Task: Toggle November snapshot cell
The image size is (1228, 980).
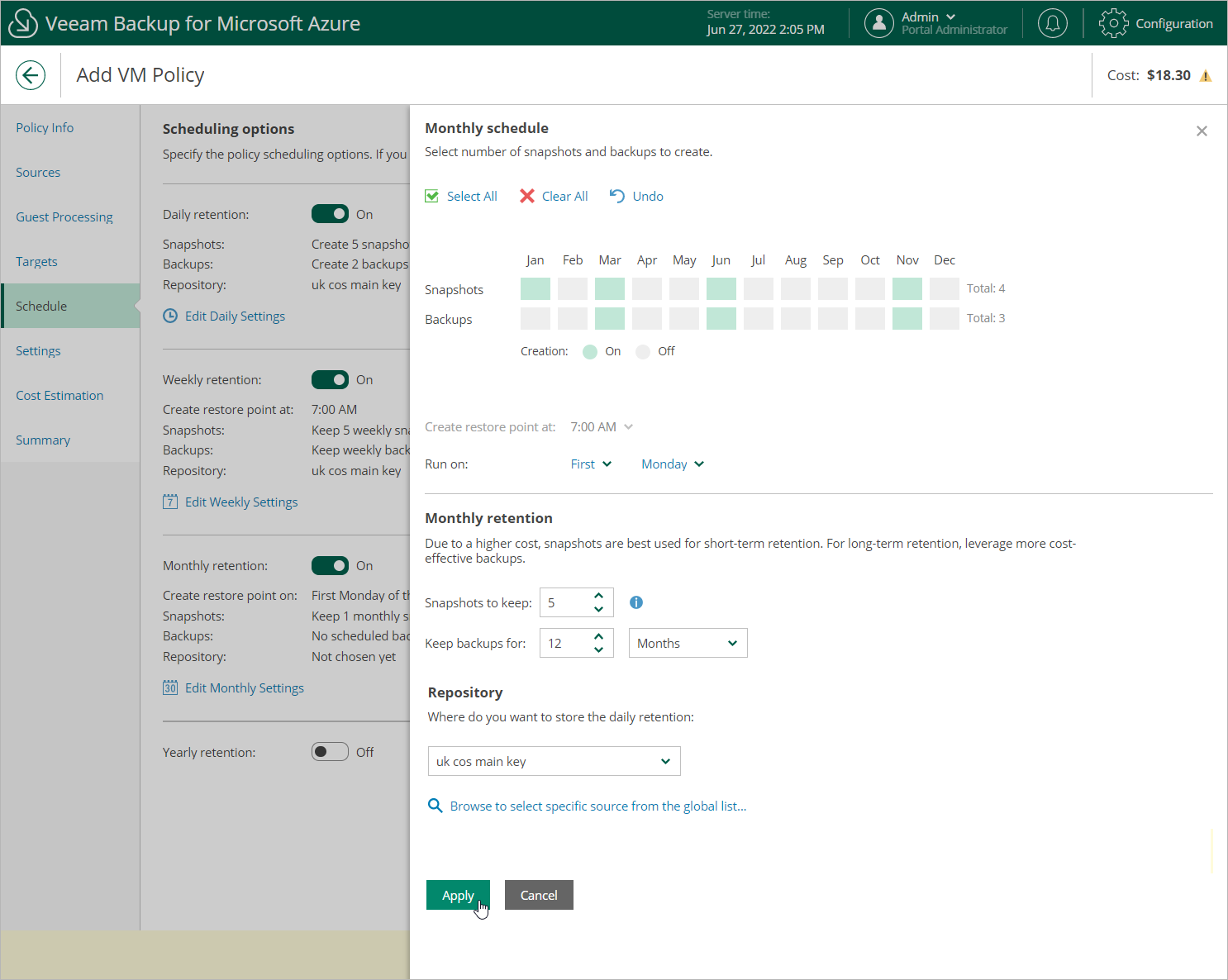Action: tap(907, 289)
